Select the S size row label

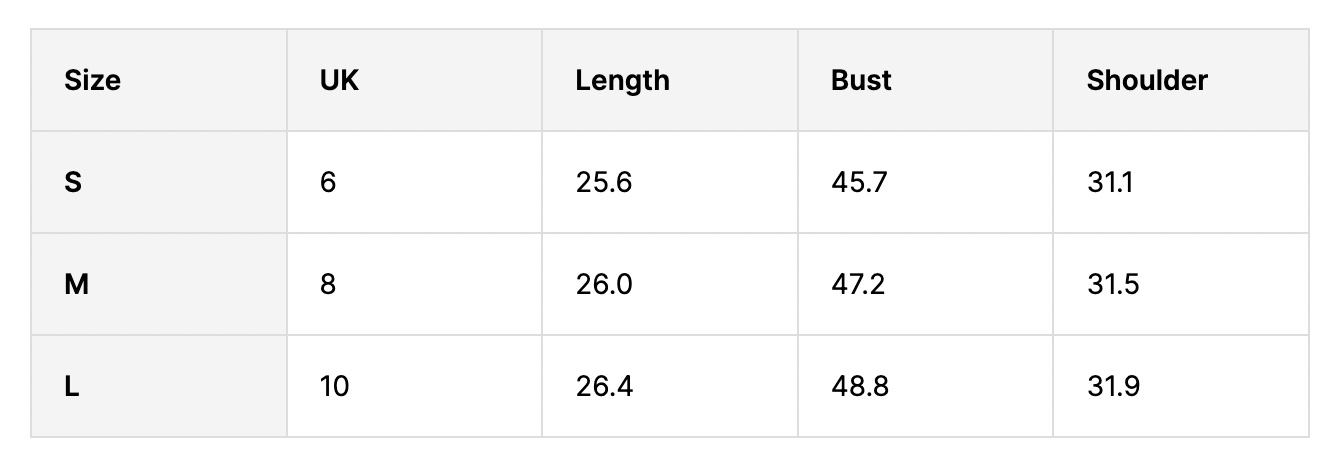pyautogui.click(x=73, y=183)
